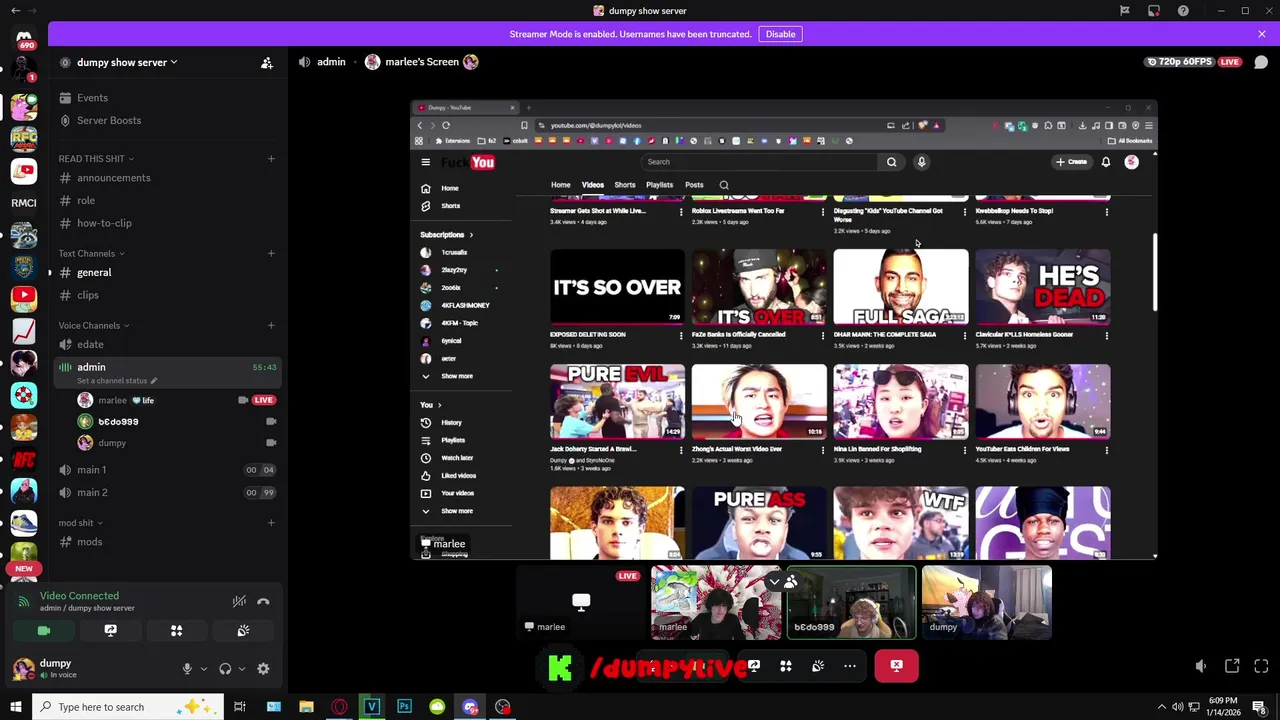Stop watching stream red button
This screenshot has height=720, width=1280.
897,666
